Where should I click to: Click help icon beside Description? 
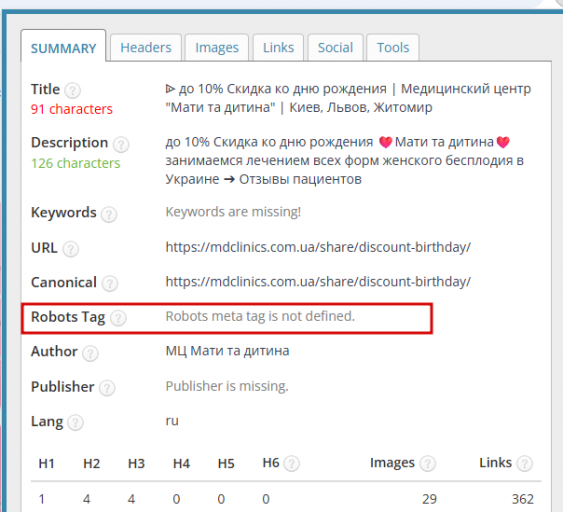pos(121,144)
